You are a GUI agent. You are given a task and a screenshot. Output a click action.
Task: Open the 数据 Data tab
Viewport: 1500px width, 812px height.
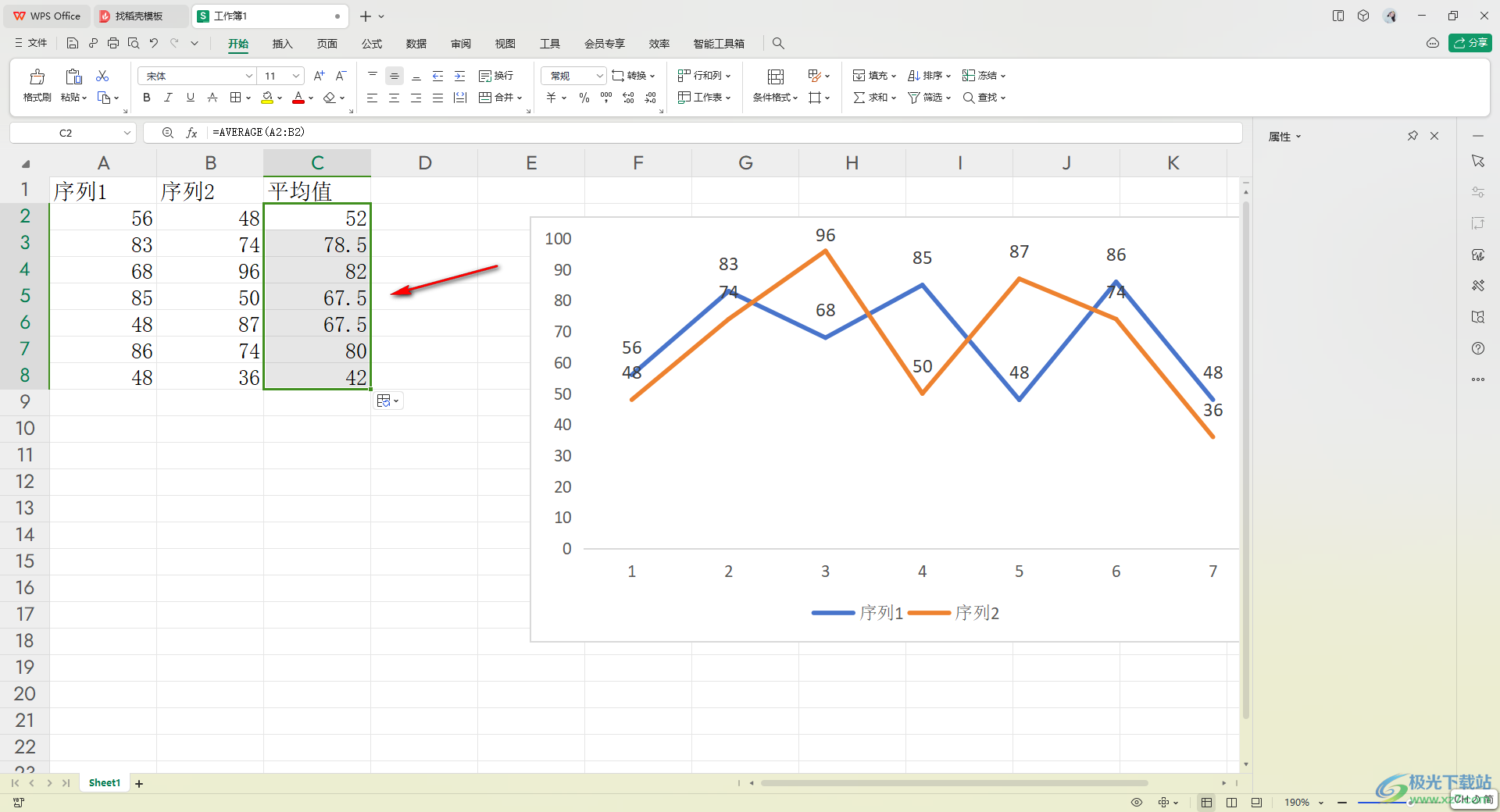point(416,44)
